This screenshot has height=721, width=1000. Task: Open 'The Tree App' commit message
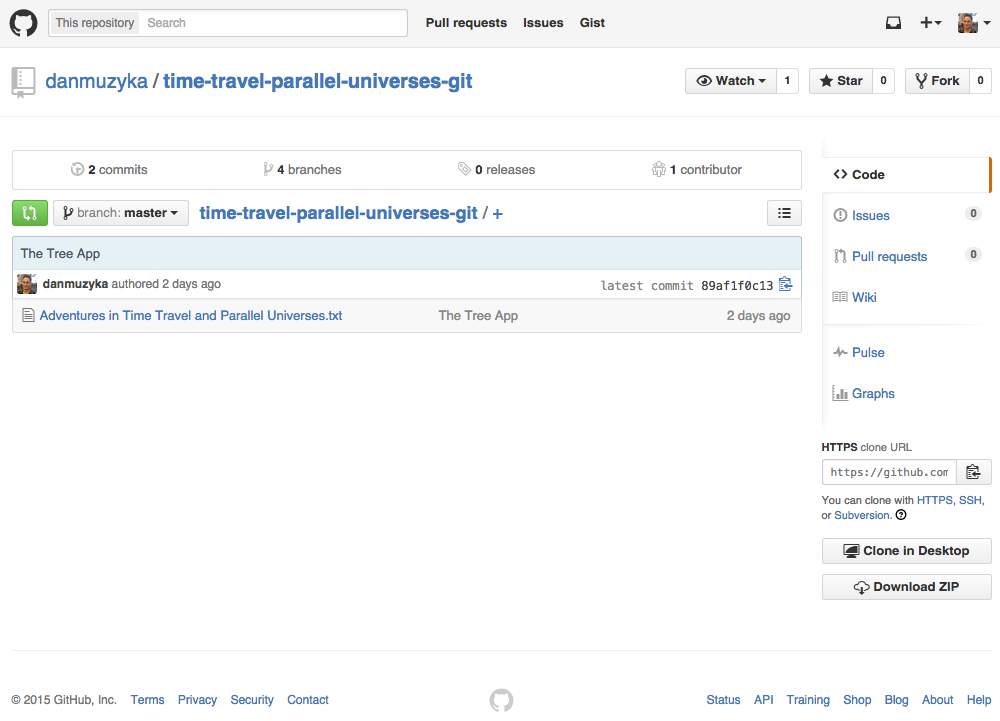pyautogui.click(x=60, y=254)
